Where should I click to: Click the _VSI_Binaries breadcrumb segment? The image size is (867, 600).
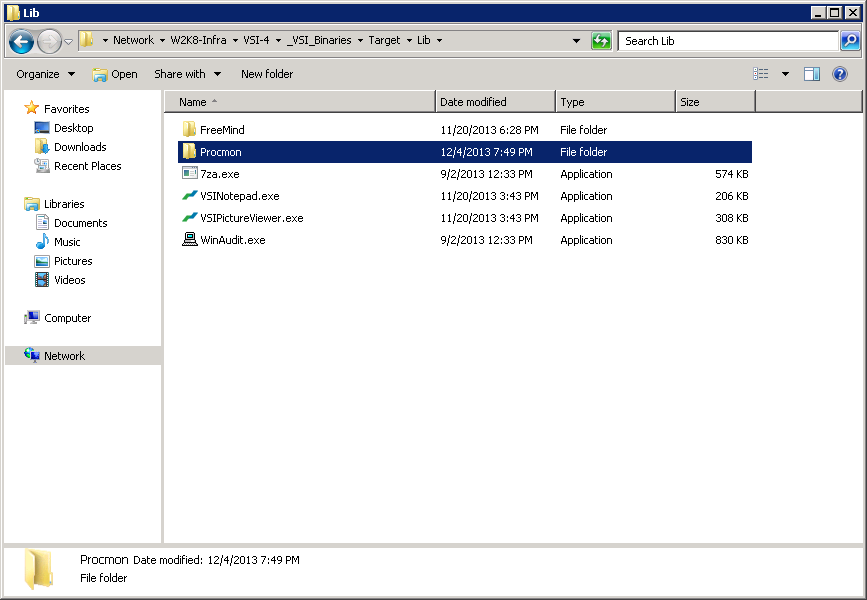click(x=319, y=40)
